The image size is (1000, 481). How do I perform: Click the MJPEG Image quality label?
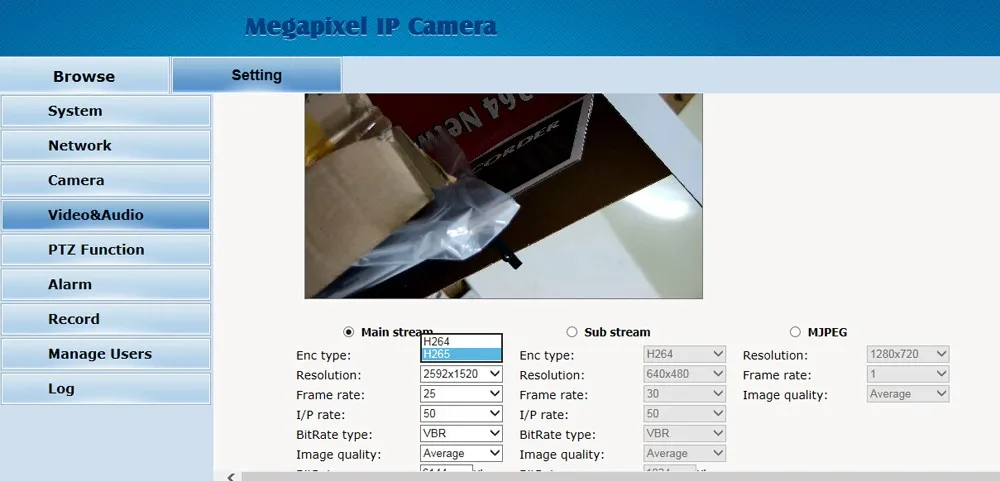coord(785,395)
